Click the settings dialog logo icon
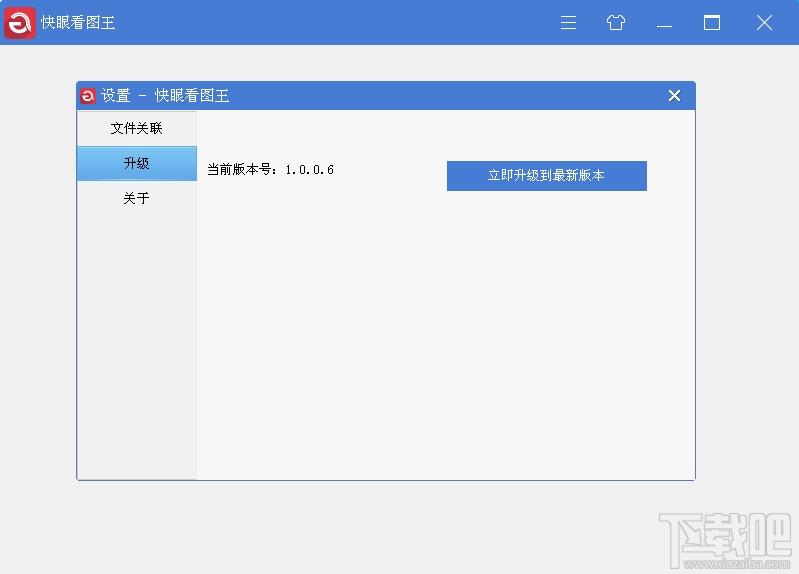 pyautogui.click(x=88, y=95)
